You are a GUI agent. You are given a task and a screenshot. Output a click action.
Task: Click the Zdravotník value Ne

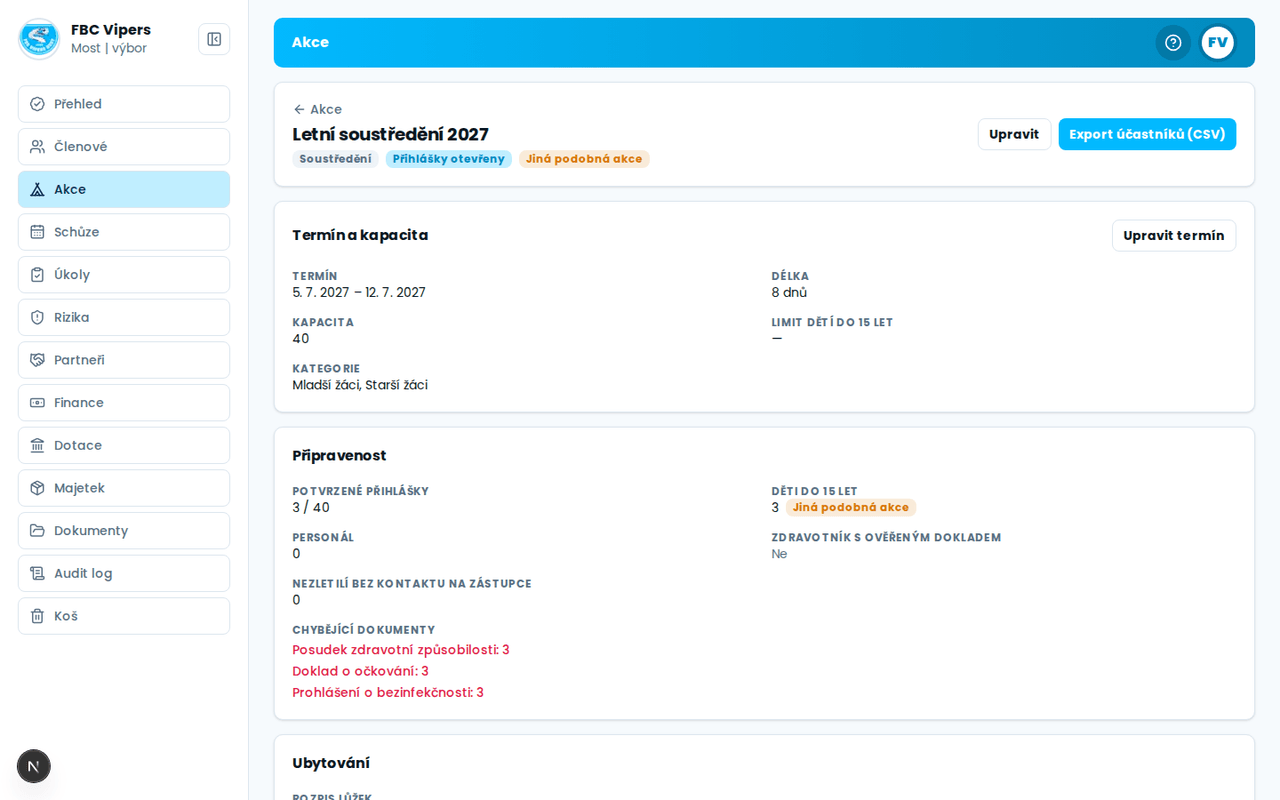779,553
